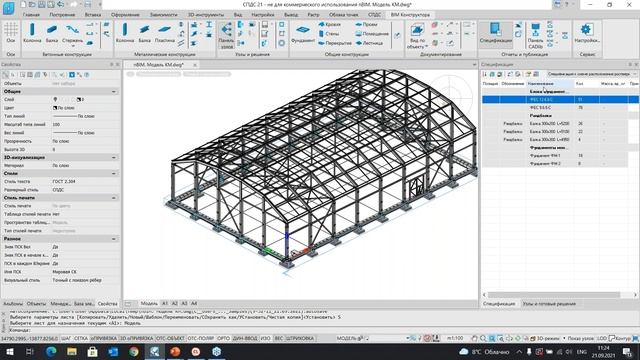Viewport: 640px width, 360px height.
Task: Click the Цвет По слою color value
Action: (x=85, y=108)
